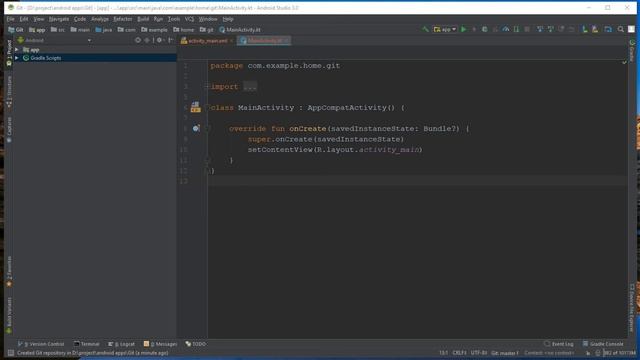This screenshot has height=360, width=640.
Task: Expand the Gradle Scripts tree node
Action: (17, 58)
